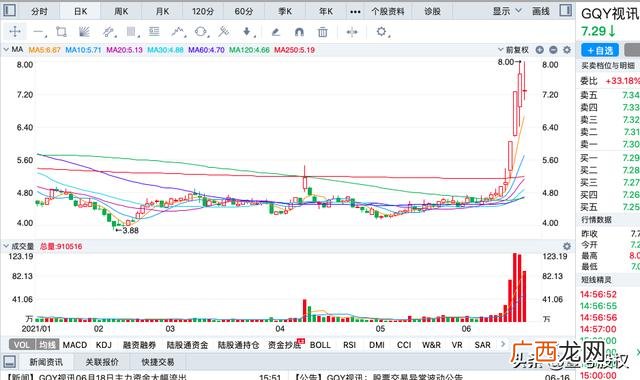Select the parallel channel drawing tool
The height and width of the screenshot is (380, 640).
[108, 31]
